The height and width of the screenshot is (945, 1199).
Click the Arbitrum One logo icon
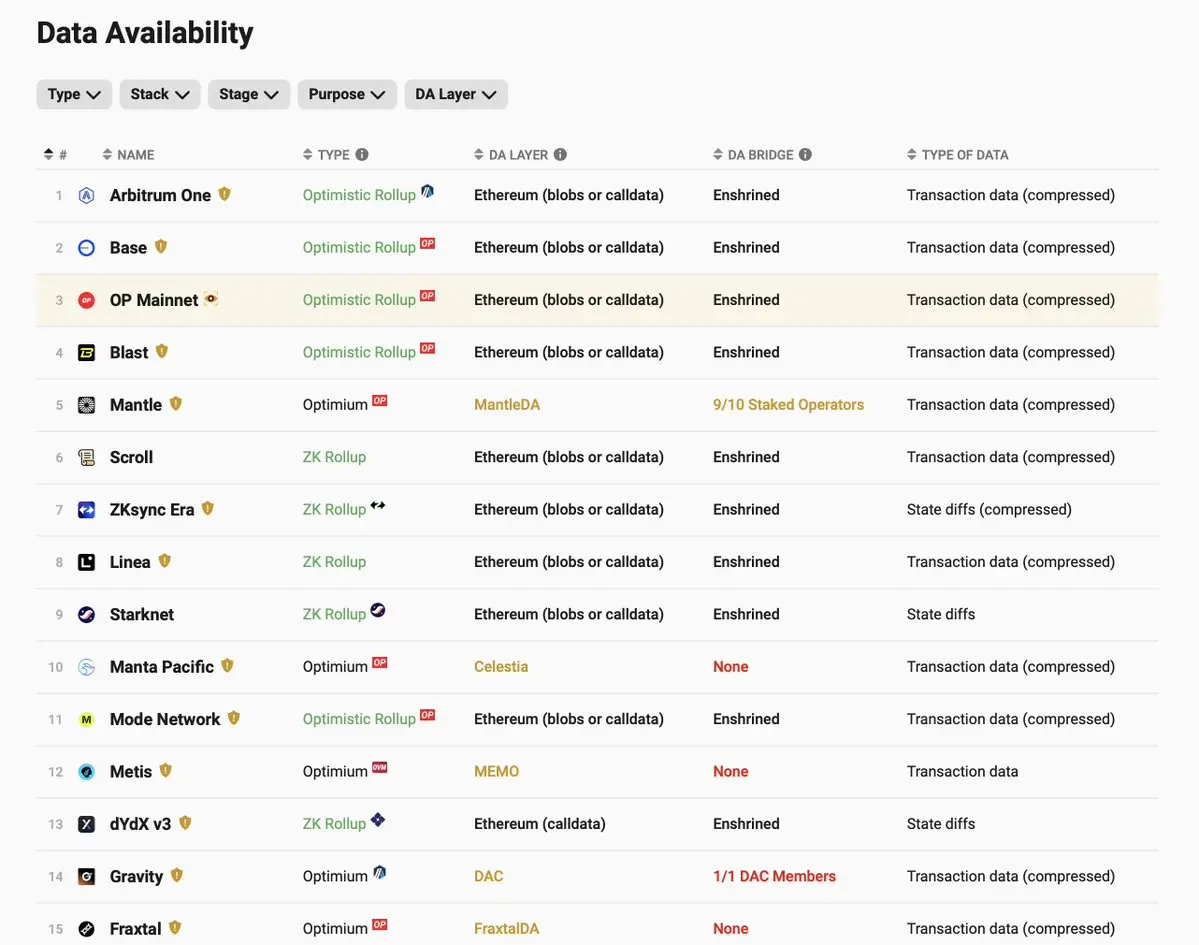(x=86, y=195)
